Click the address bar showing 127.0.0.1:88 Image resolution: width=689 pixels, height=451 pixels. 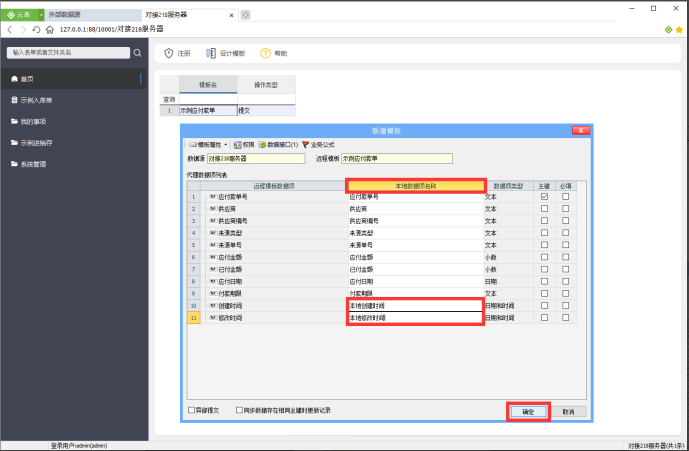coord(112,29)
